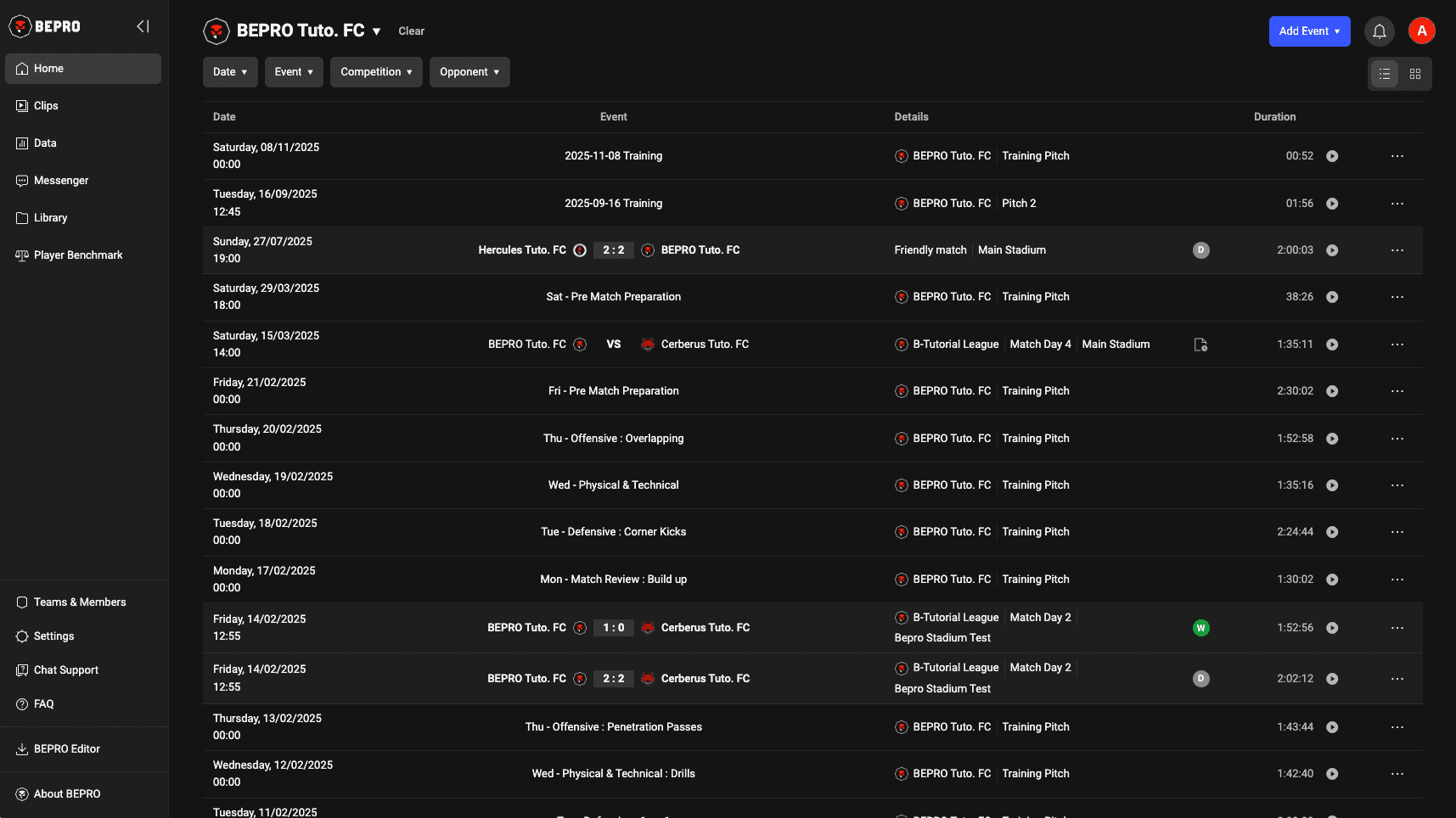Collapse the sidebar with the arrow icon
1456x818 pixels.
(143, 26)
